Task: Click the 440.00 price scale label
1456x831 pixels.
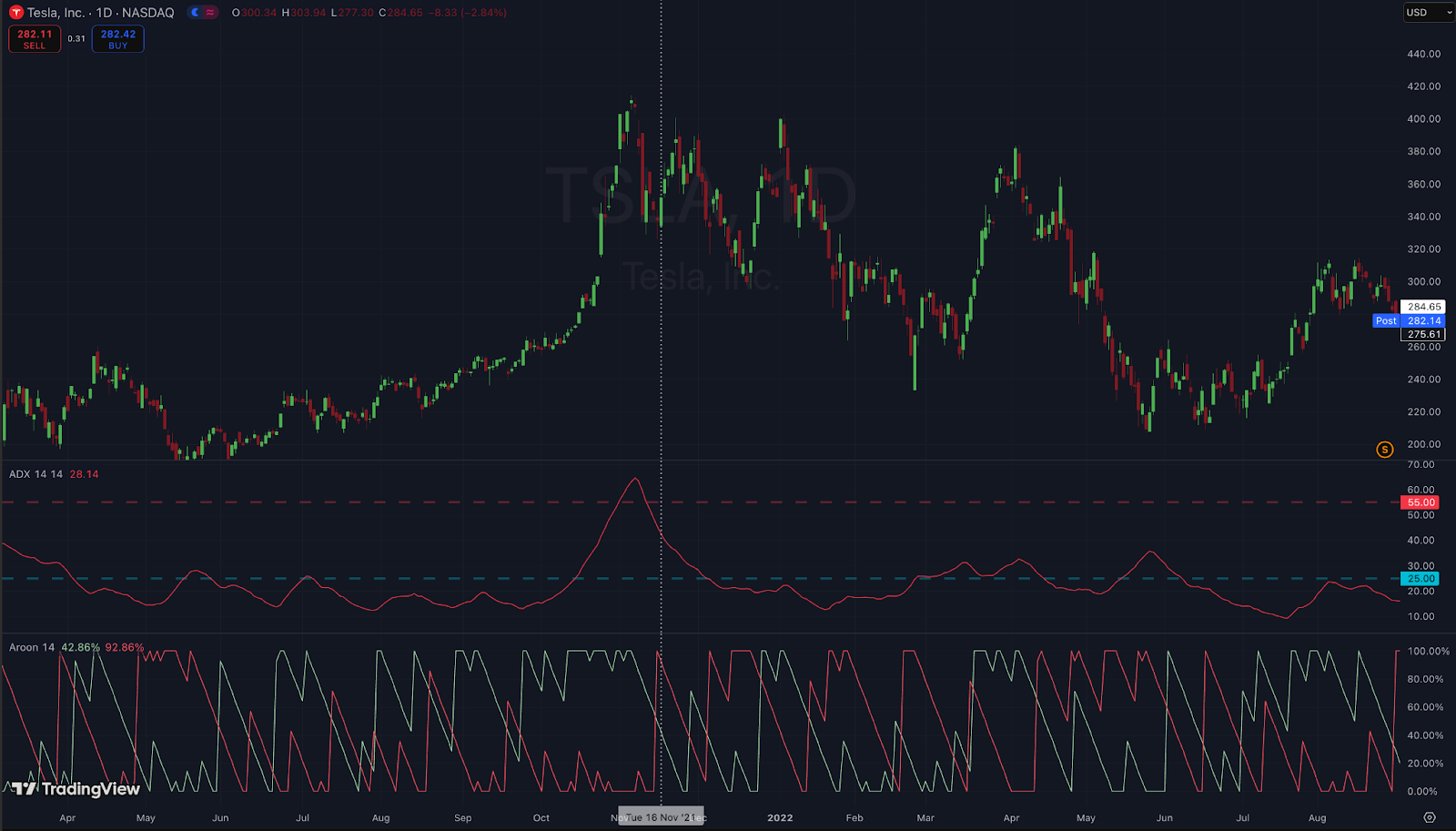Action: coord(1423,54)
